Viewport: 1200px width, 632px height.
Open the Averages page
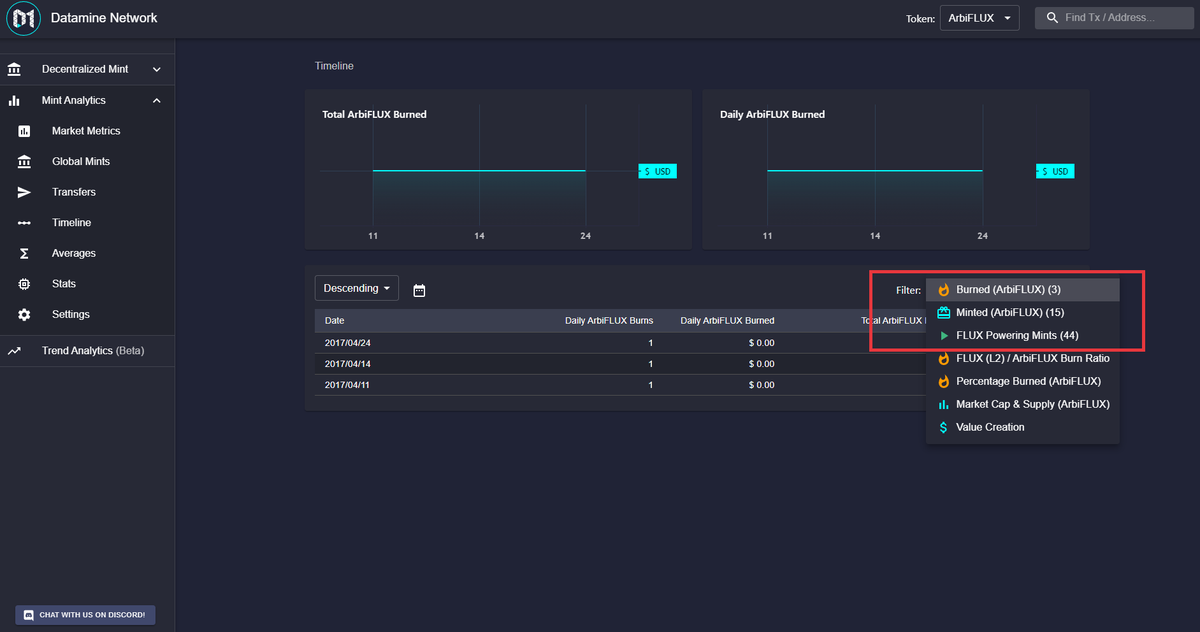click(x=87, y=253)
